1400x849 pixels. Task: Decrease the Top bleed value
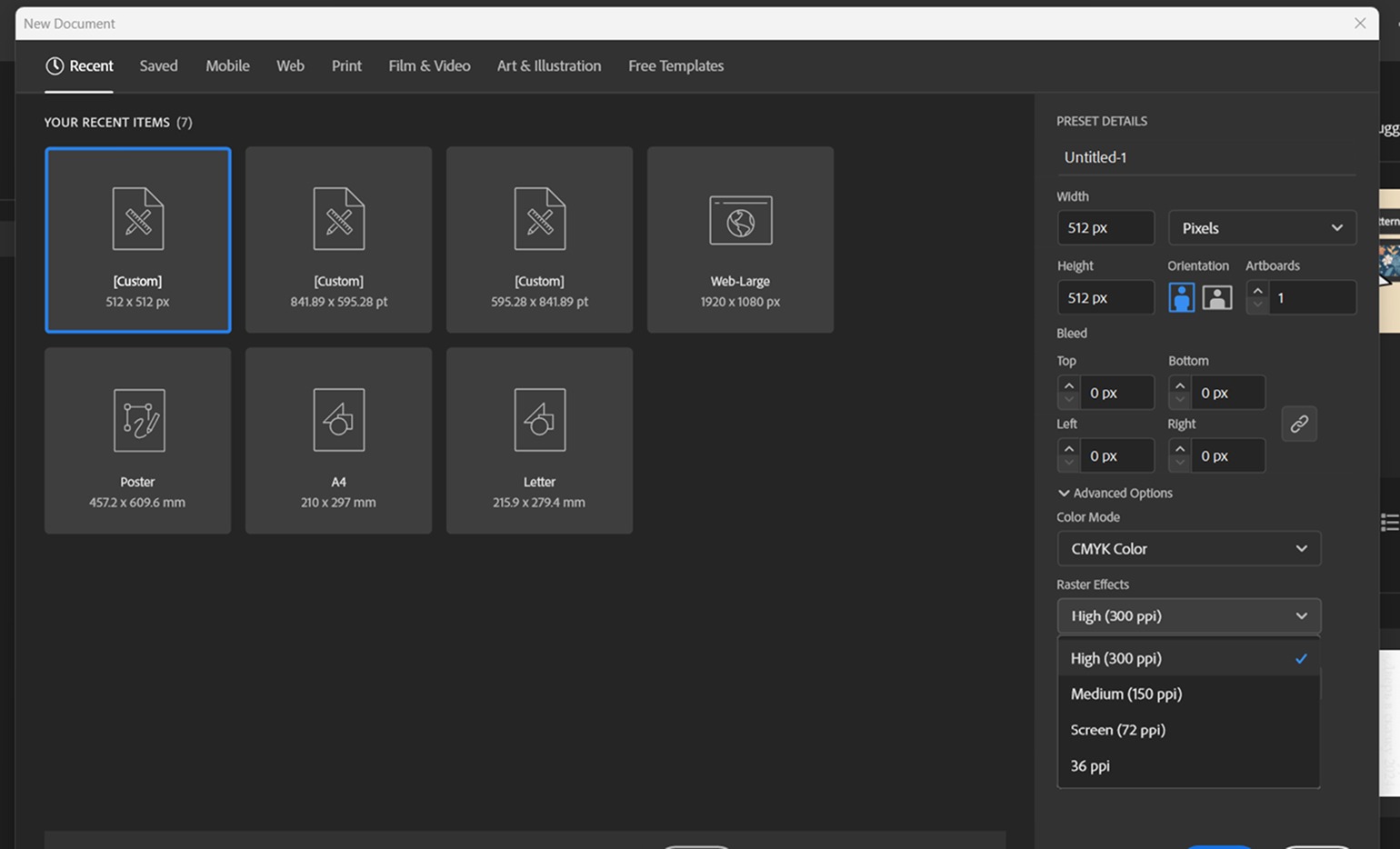(x=1069, y=400)
